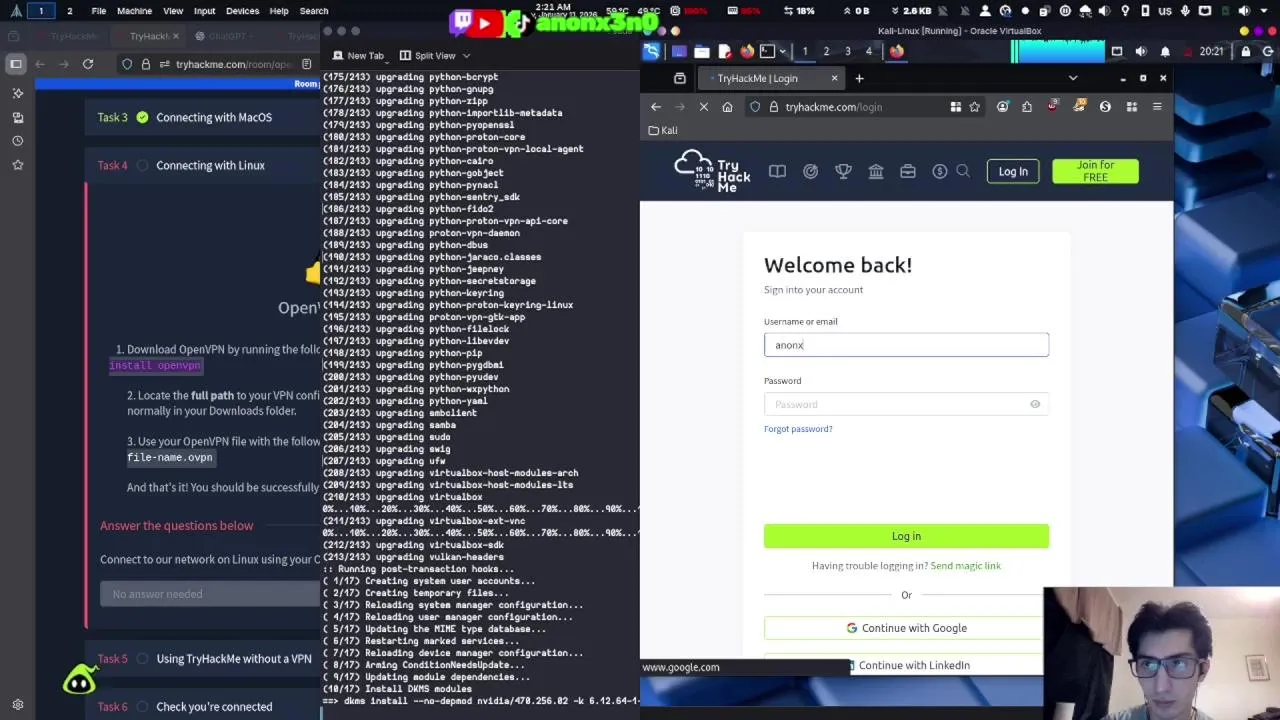Open a New Tab in the terminal

(358, 56)
